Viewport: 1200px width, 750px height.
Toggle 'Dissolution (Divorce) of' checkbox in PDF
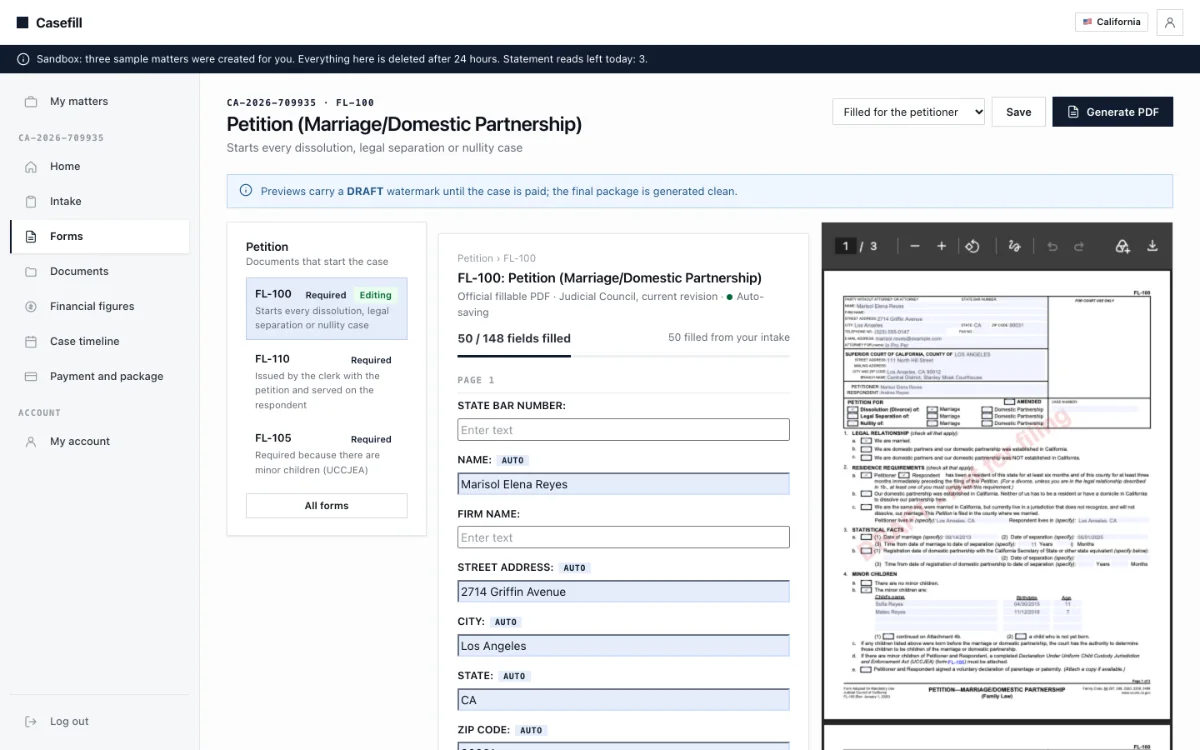(x=852, y=409)
